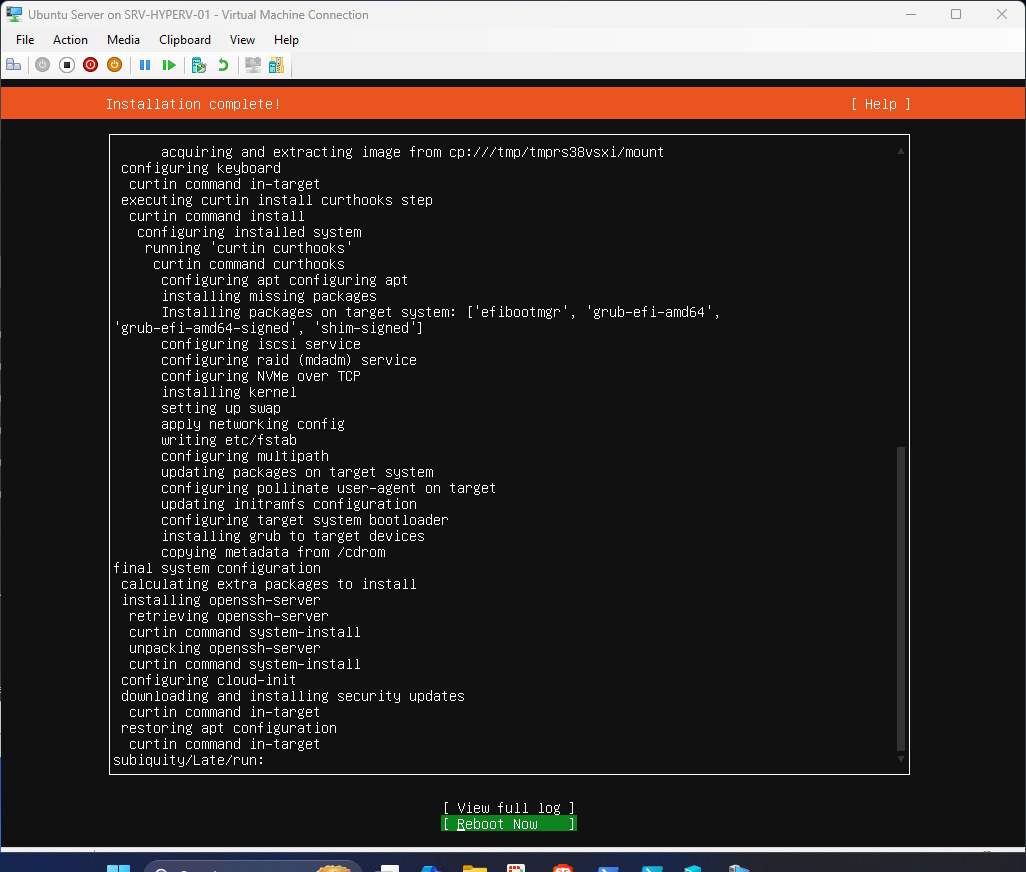
Task: Open the Windows Start menu
Action: 118,866
